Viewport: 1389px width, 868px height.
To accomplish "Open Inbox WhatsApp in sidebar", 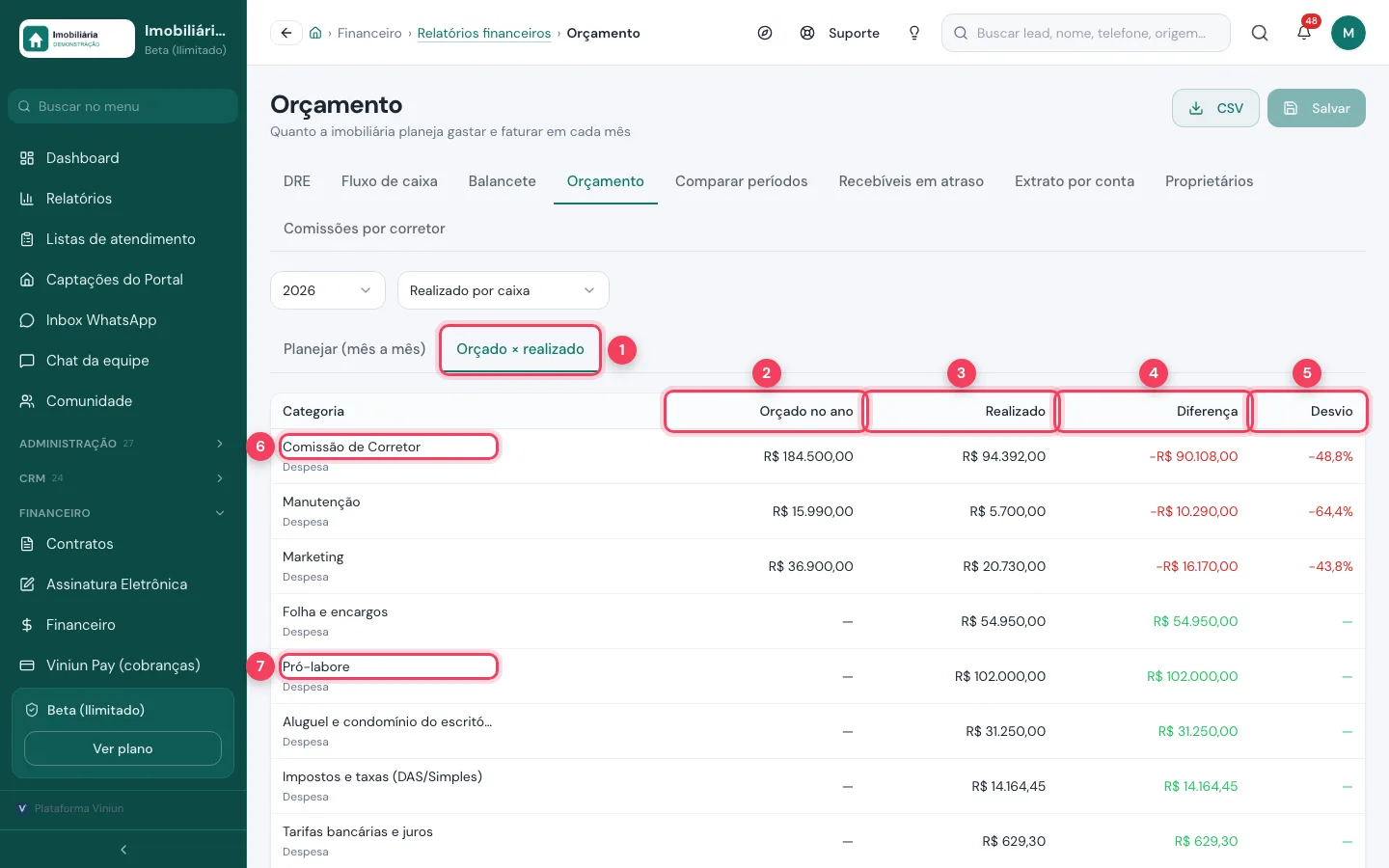I will click(123, 320).
